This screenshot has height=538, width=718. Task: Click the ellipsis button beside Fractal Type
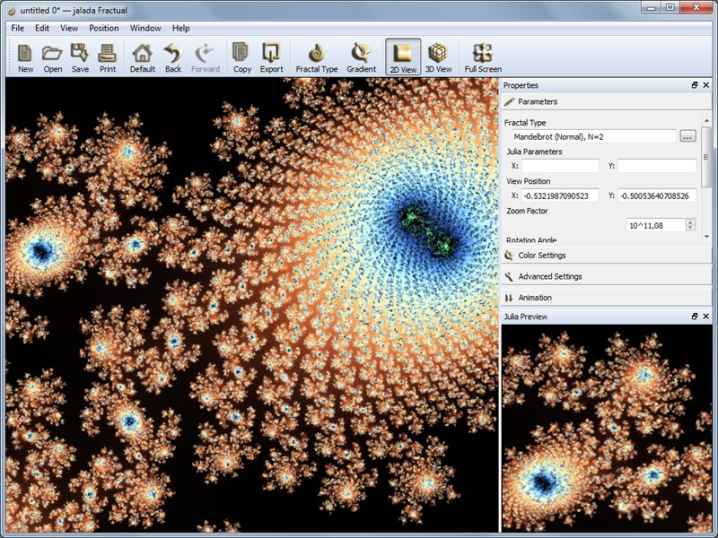[x=687, y=136]
